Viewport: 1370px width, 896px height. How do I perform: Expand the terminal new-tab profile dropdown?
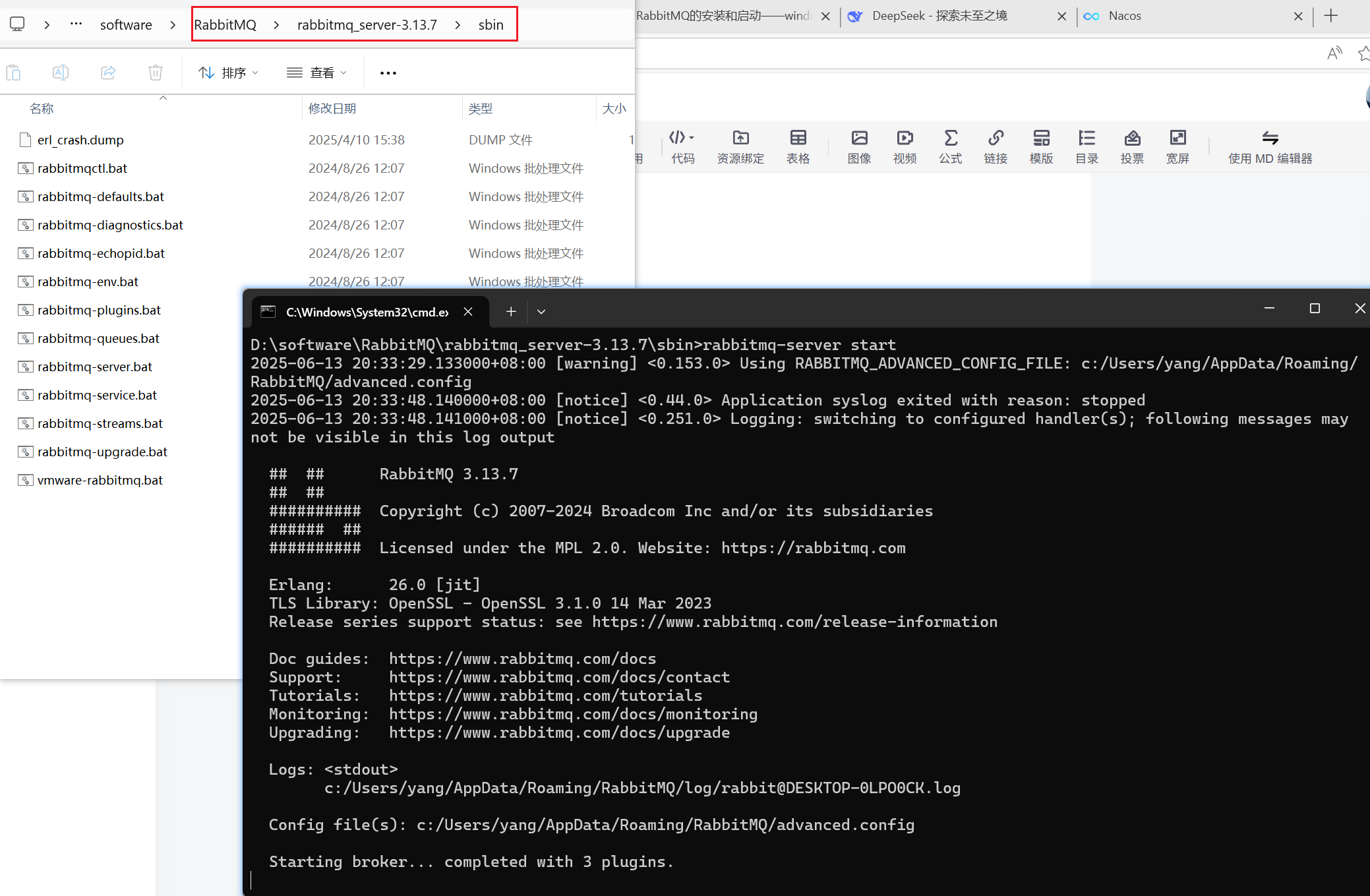tap(541, 312)
